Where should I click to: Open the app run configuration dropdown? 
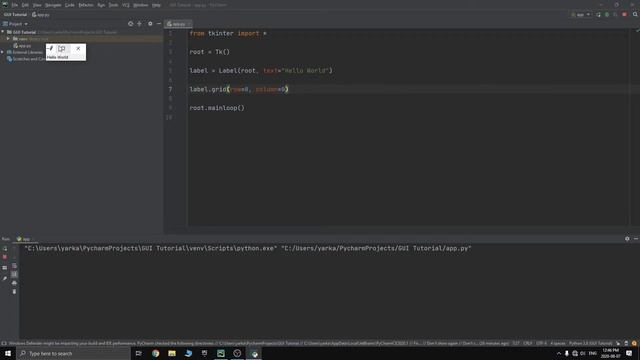tap(581, 15)
